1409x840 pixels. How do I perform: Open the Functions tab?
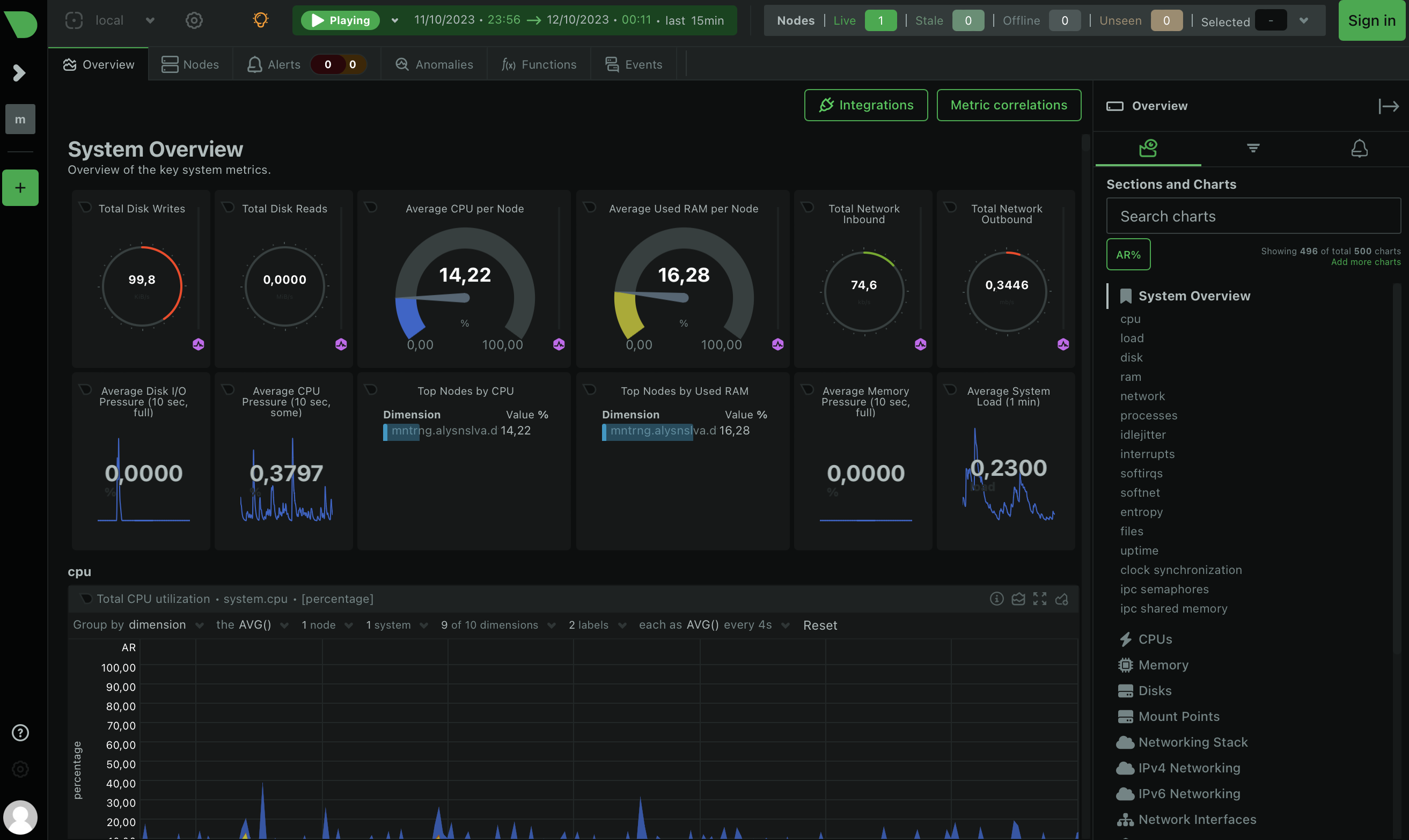(539, 64)
